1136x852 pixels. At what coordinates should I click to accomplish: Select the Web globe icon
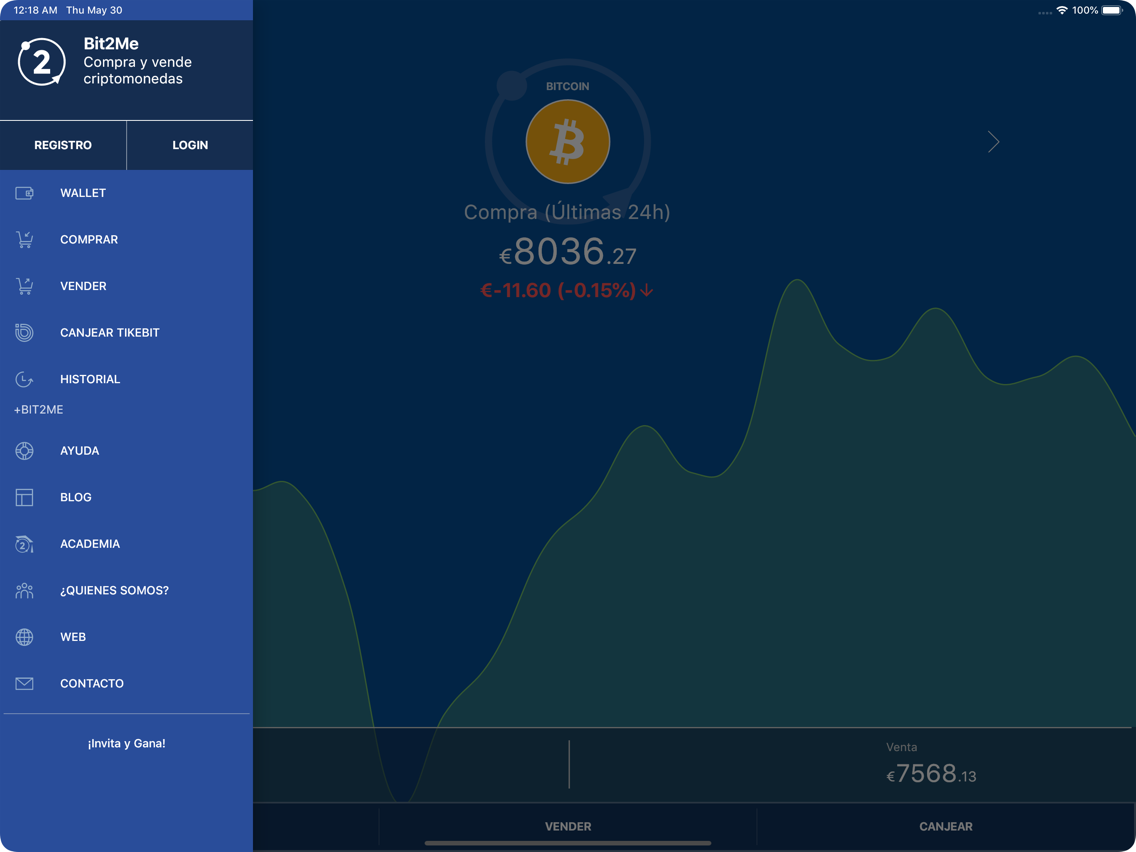pyautogui.click(x=23, y=637)
